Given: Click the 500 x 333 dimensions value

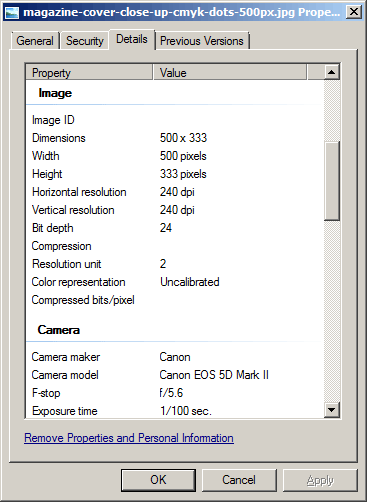Looking at the screenshot, I should pyautogui.click(x=183, y=138).
